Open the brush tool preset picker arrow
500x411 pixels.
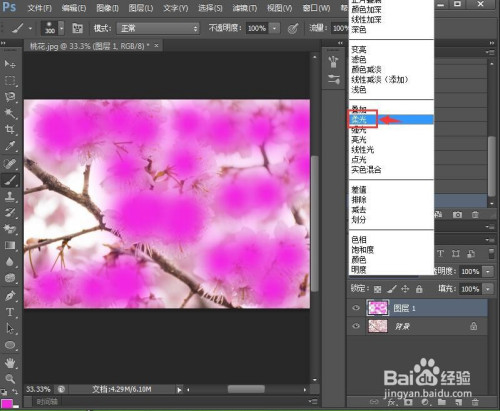(30, 29)
